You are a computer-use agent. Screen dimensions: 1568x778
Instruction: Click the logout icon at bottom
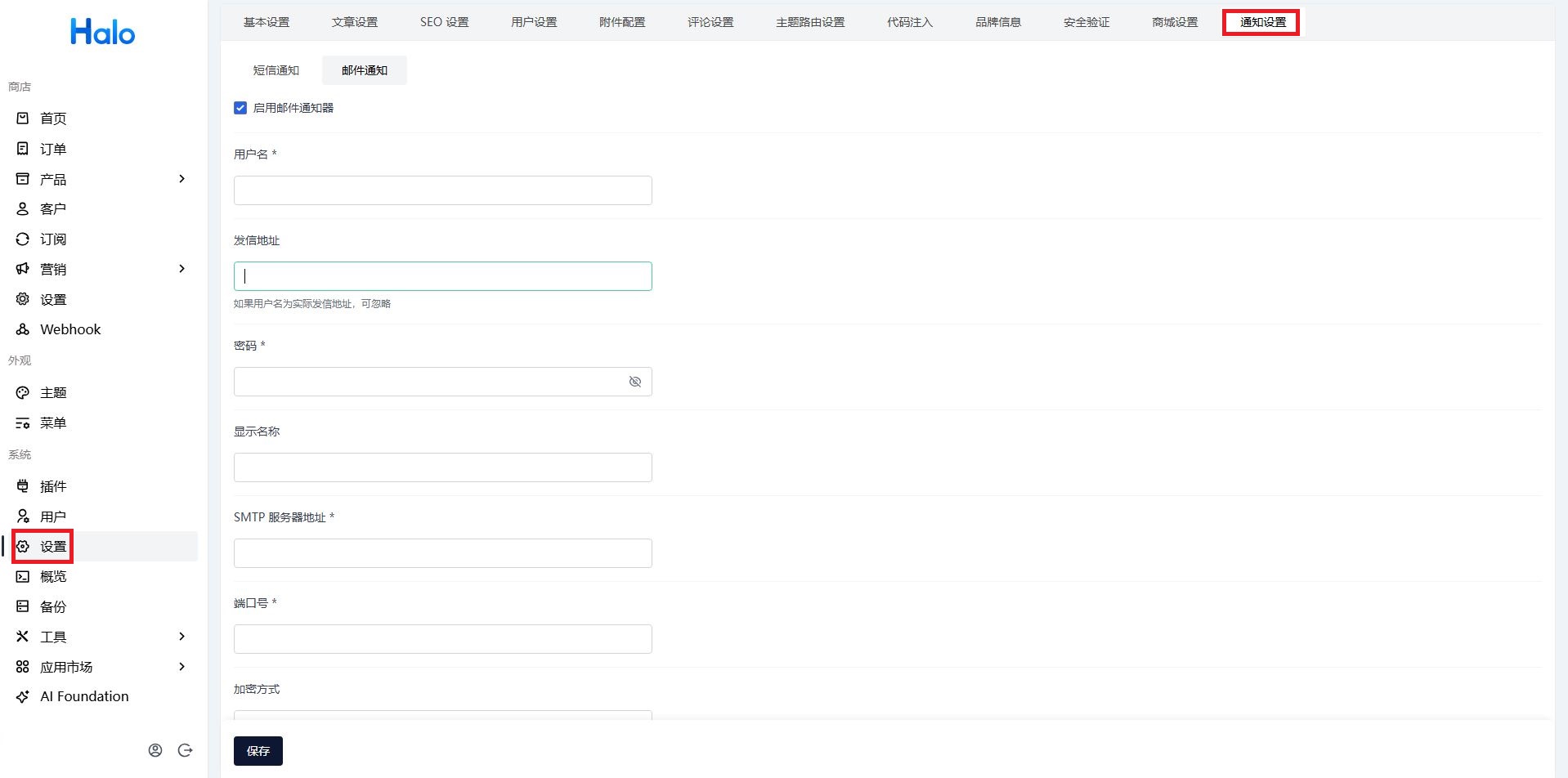click(x=186, y=750)
